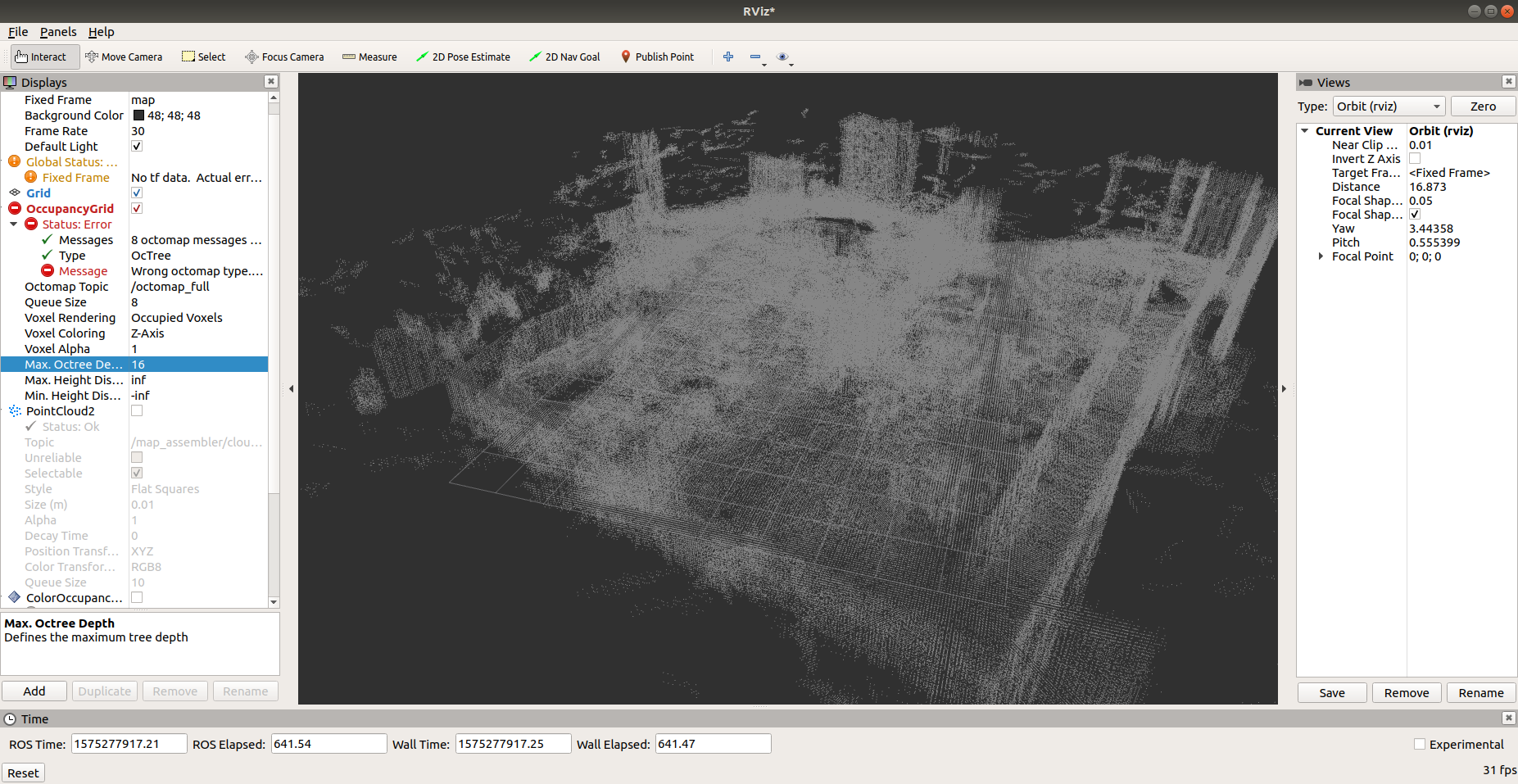
Task: Click the ROS Time input field
Action: tap(129, 744)
